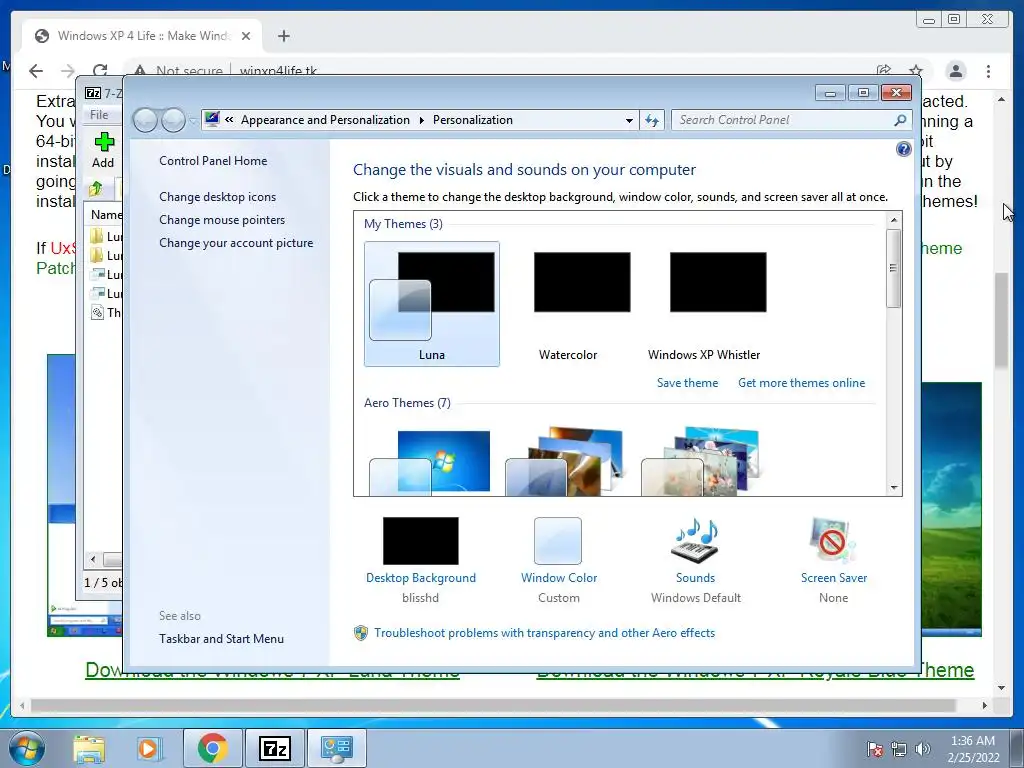Viewport: 1024px width, 768px height.
Task: Switch to 7-Zip taskbar button
Action: pyautogui.click(x=274, y=748)
